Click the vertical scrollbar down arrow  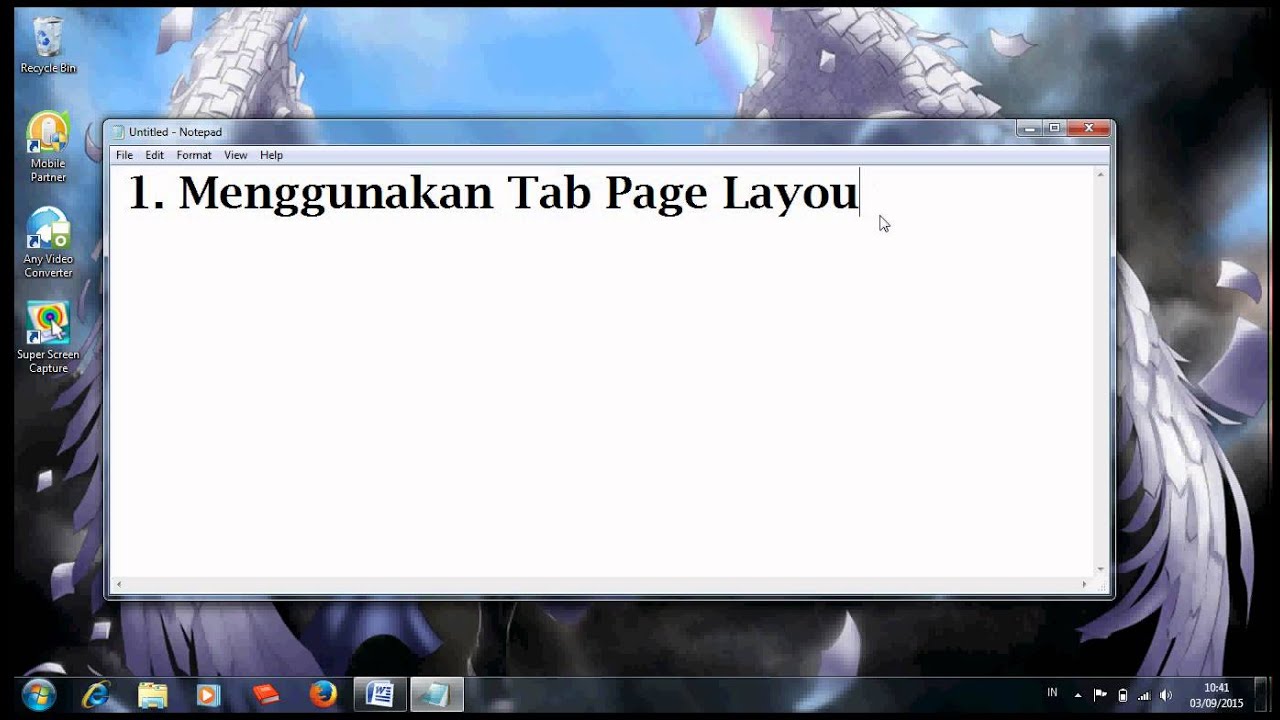(x=1101, y=569)
